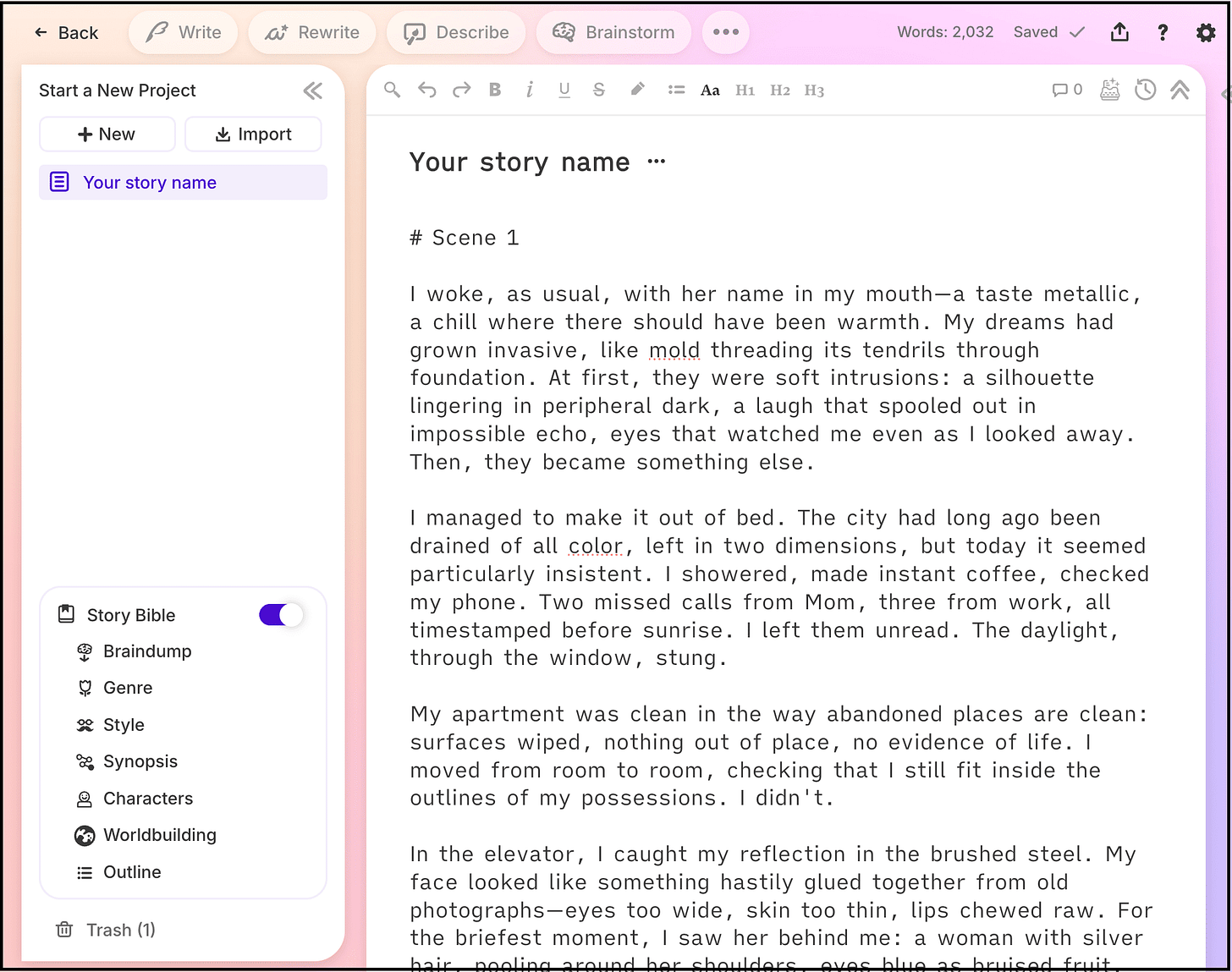This screenshot has height=972, width=1232.
Task: Open the settings gear icon
Action: pyautogui.click(x=1206, y=32)
